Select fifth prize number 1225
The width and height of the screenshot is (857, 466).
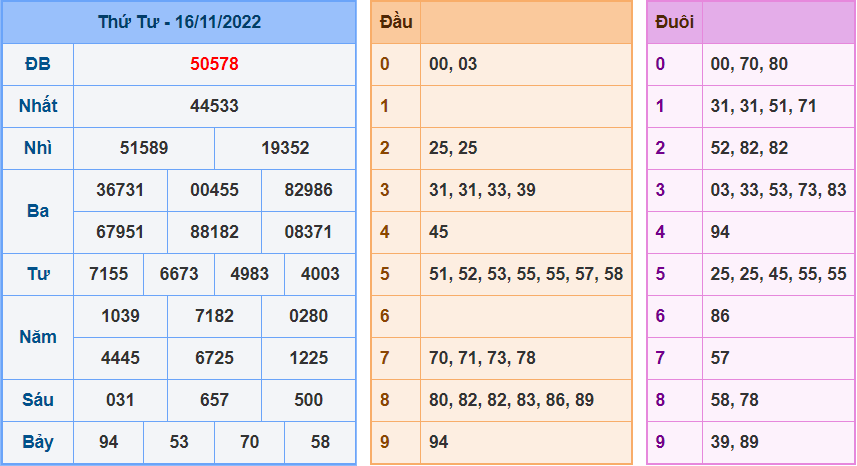(x=308, y=358)
